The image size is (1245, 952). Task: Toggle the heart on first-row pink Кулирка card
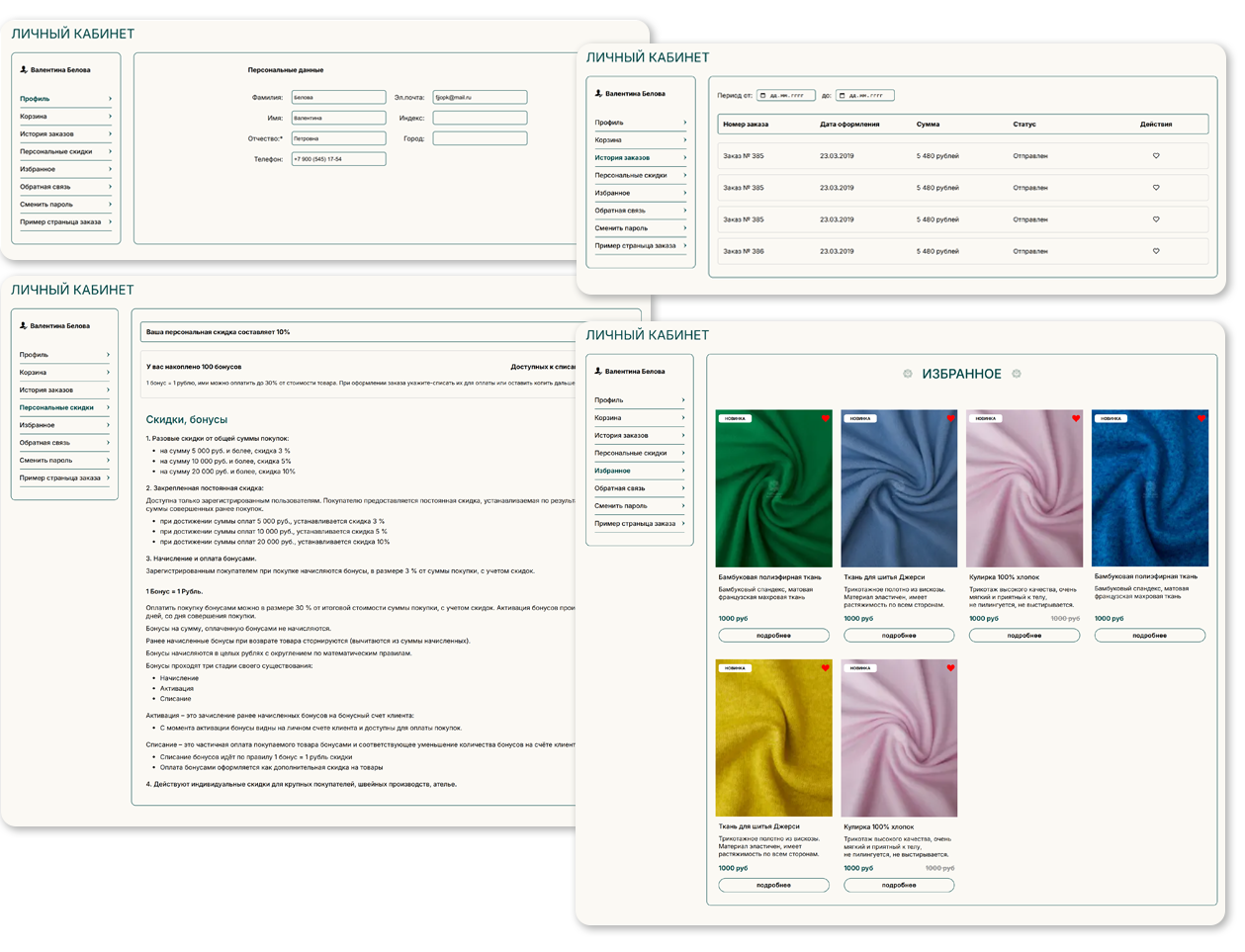[1076, 418]
